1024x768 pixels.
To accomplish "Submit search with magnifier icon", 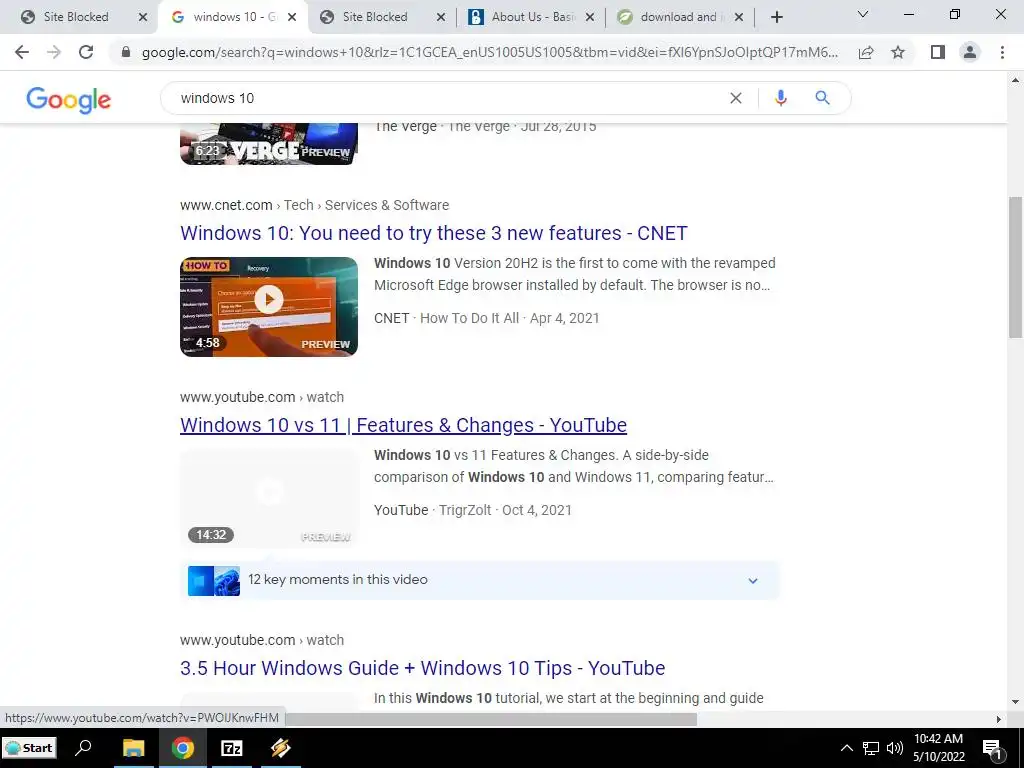I will pos(822,98).
